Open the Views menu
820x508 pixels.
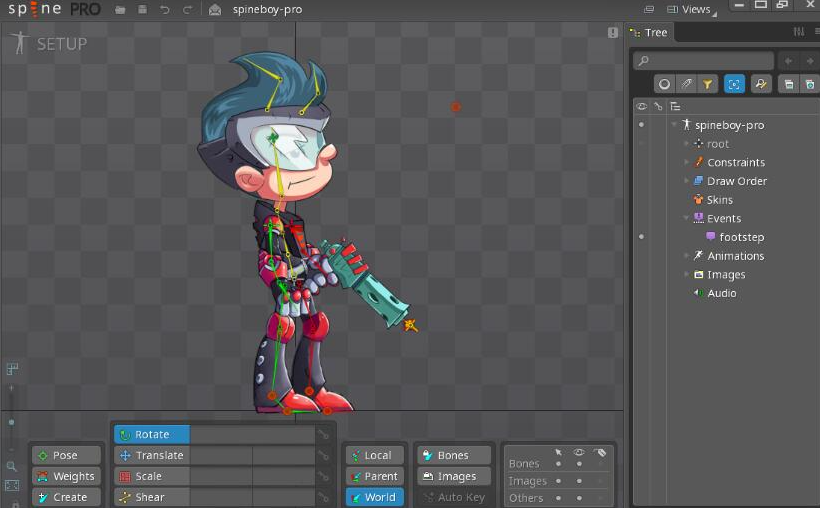(x=695, y=10)
